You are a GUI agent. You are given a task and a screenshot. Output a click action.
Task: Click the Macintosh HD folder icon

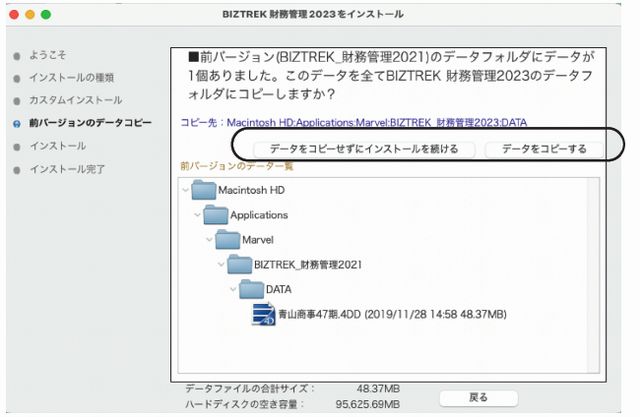click(x=203, y=190)
